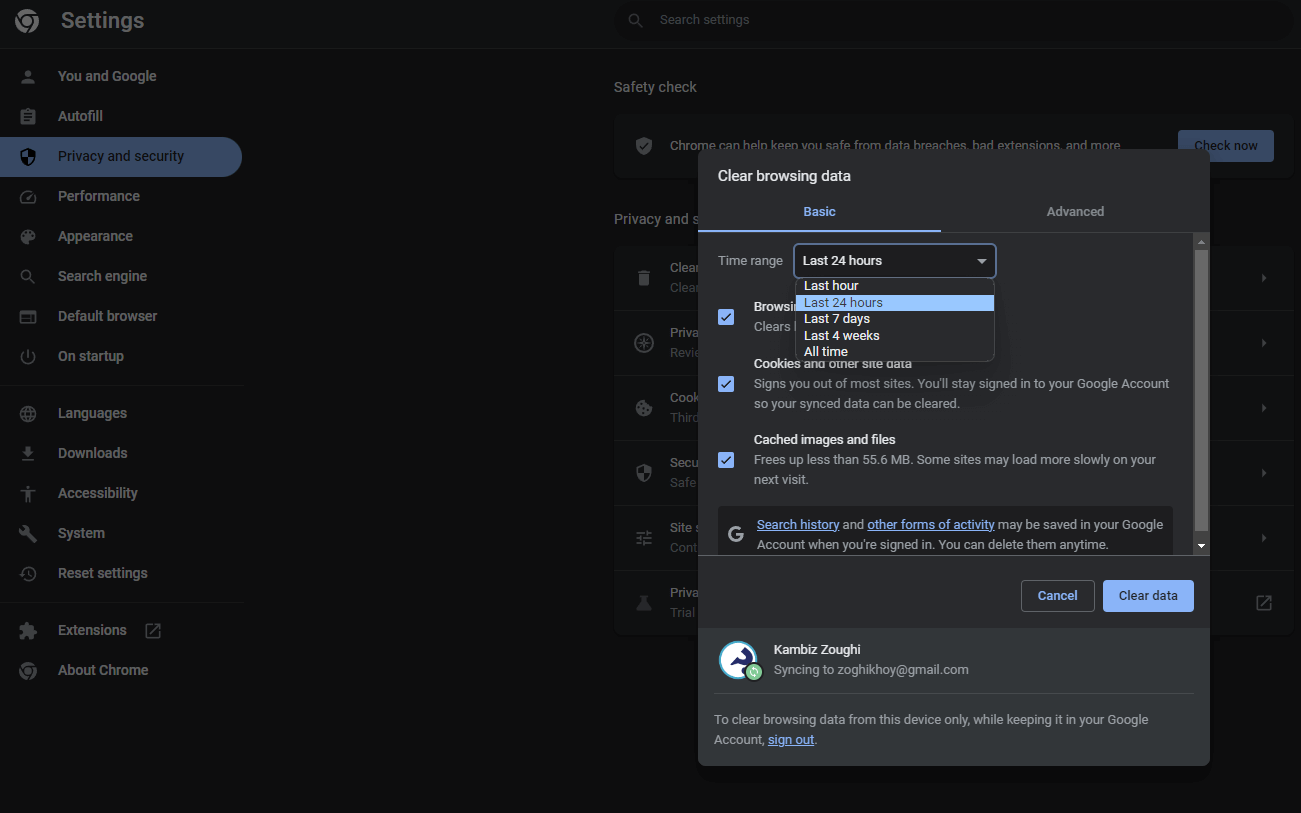Viewport: 1301px width, 813px height.
Task: Click the Chrome logo icon beside Settings
Action: (x=27, y=21)
